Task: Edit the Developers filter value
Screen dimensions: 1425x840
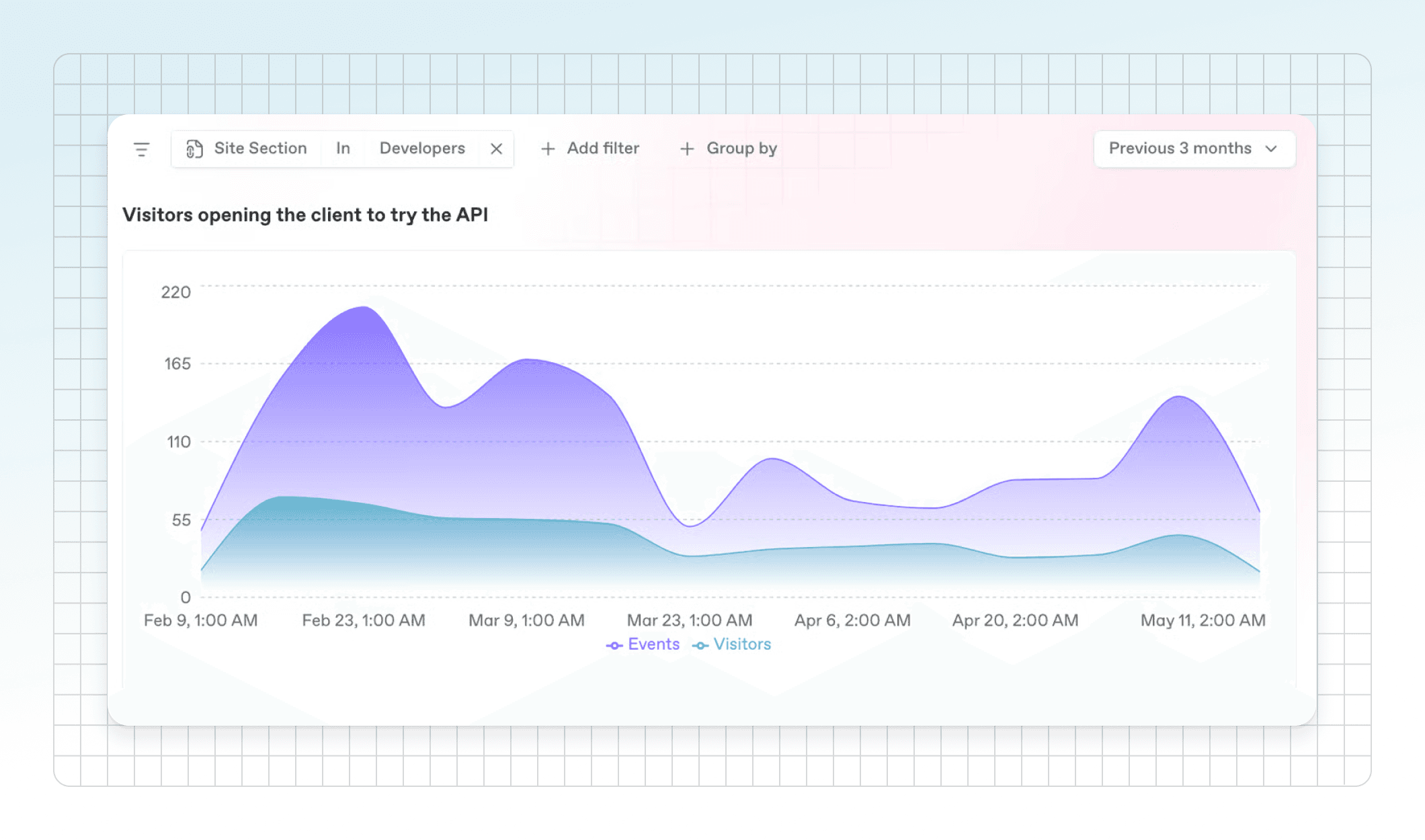Action: click(422, 149)
